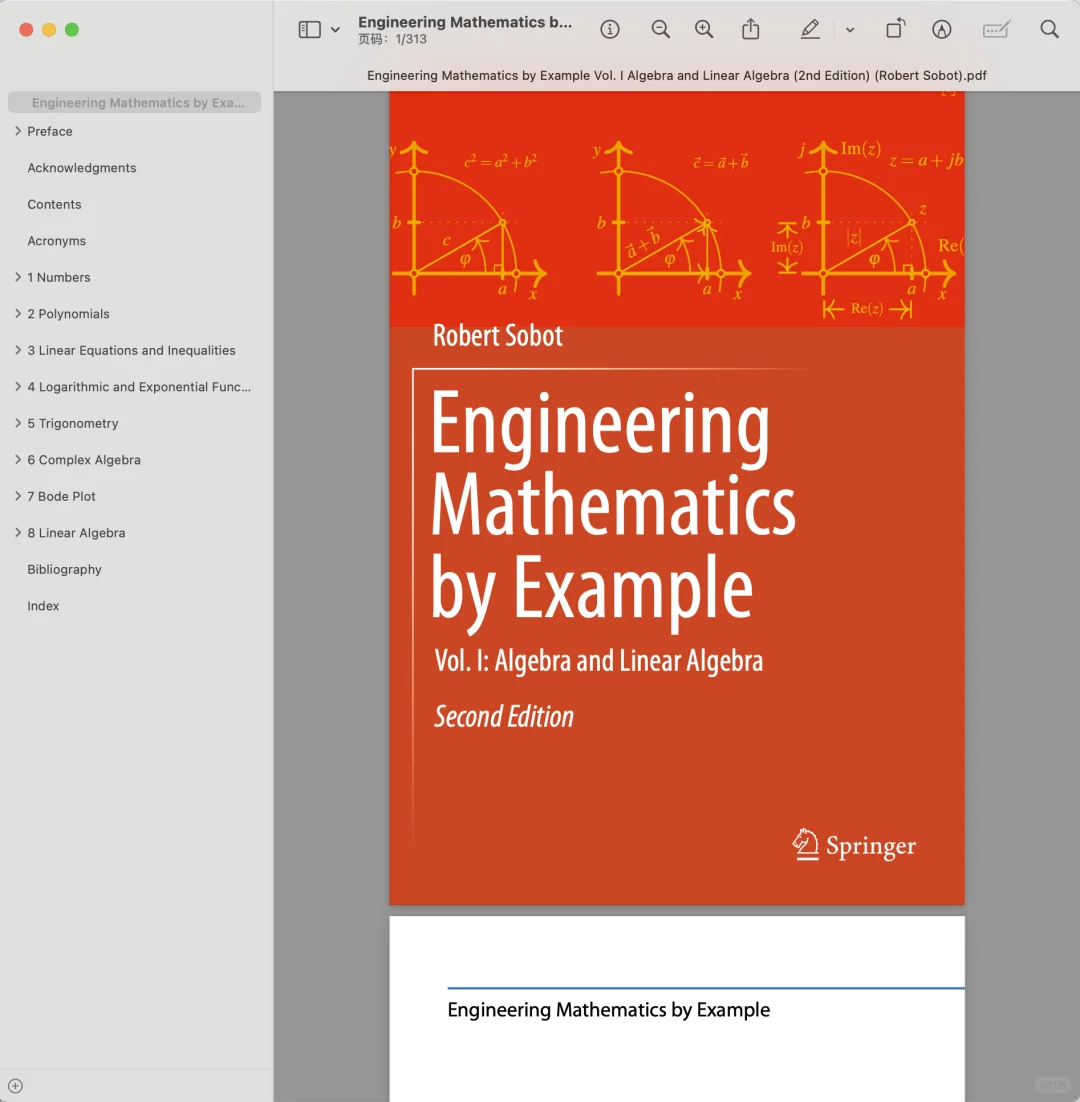Select the Preface outline entry
Viewport: 1080px width, 1102px height.
pyautogui.click(x=50, y=131)
